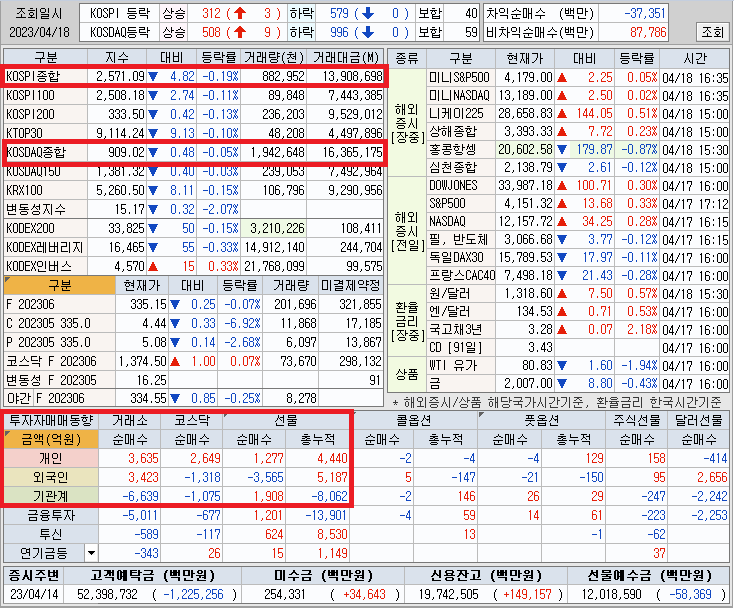
Task: Click the 신용잔고 value 19,742,505
Action: point(448,594)
